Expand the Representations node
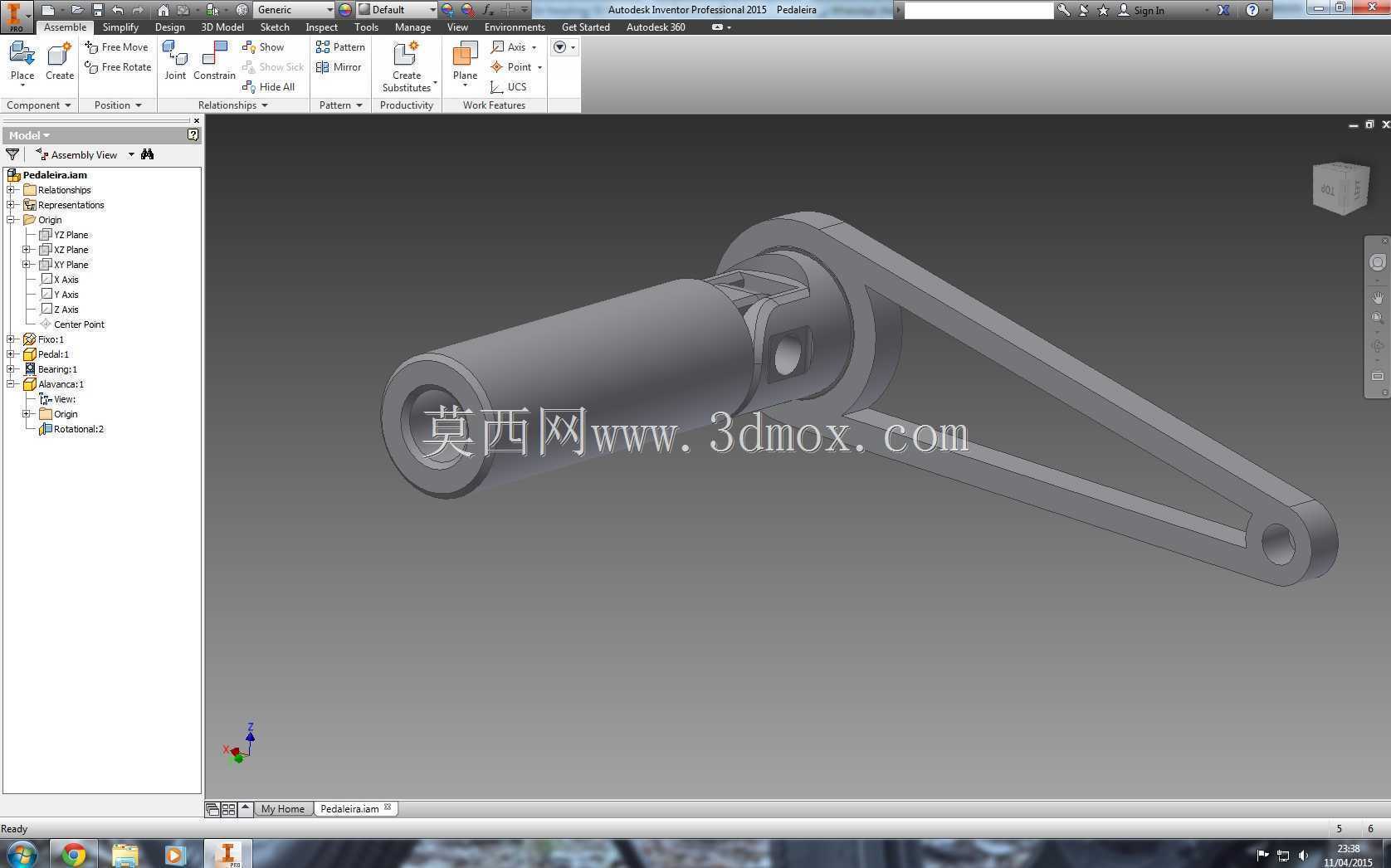Viewport: 1391px width, 868px height. point(12,205)
